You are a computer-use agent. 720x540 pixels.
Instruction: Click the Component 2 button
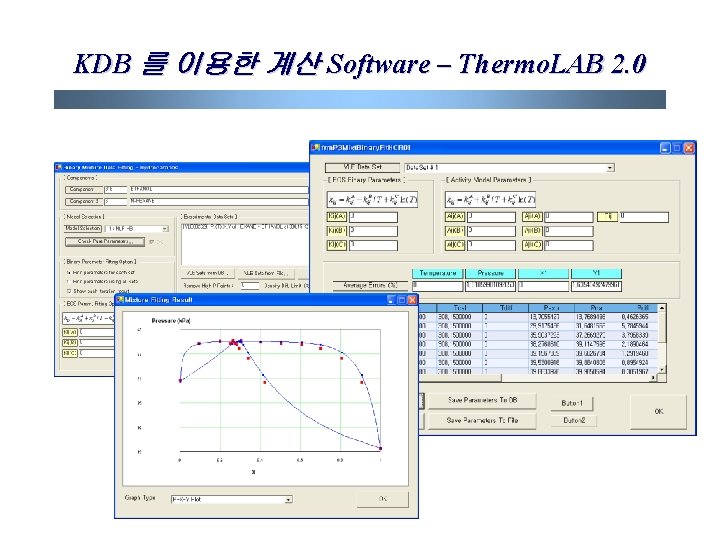[83, 201]
